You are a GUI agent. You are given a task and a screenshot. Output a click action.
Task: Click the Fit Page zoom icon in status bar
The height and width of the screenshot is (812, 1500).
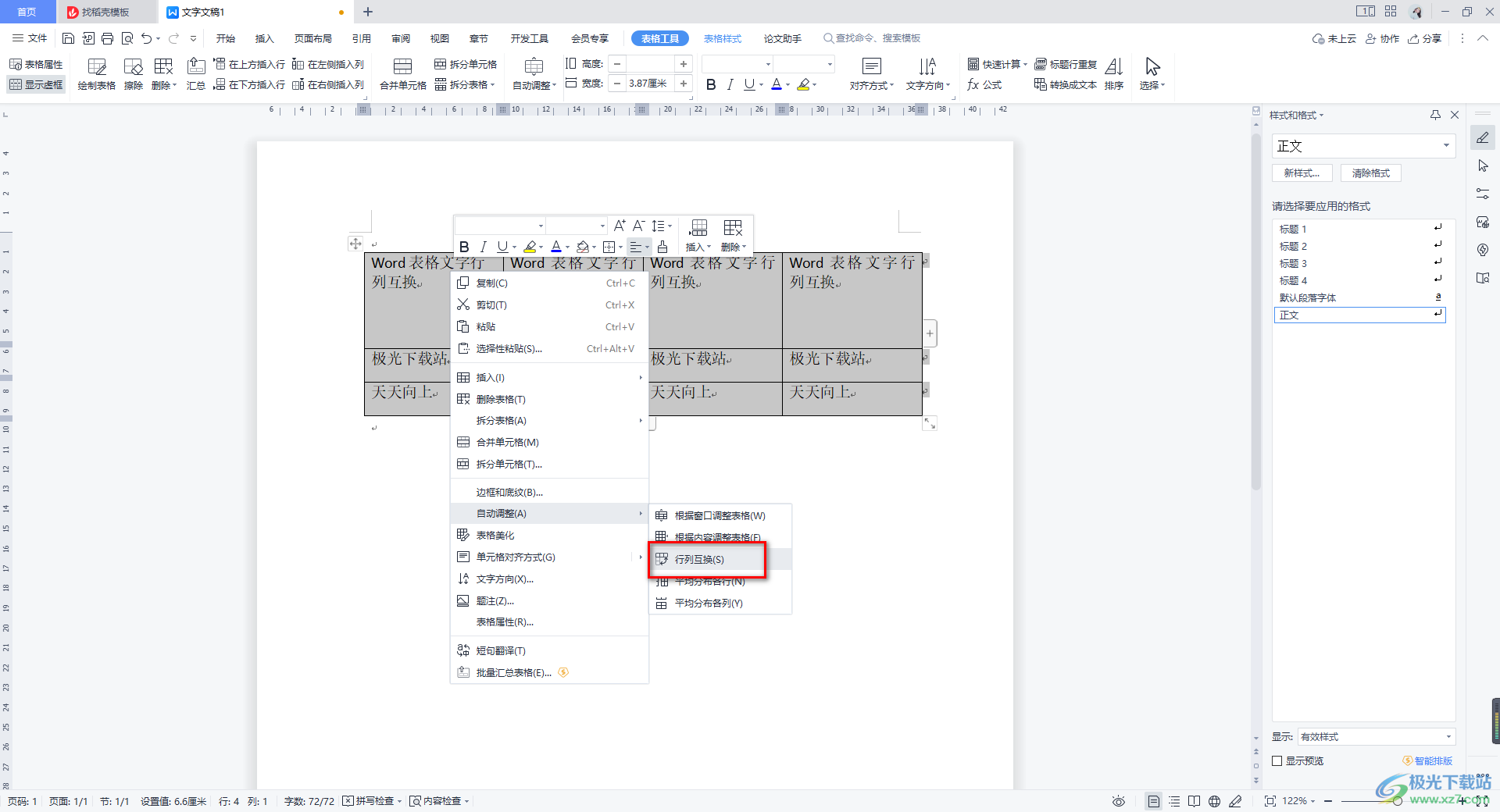pos(1270,801)
